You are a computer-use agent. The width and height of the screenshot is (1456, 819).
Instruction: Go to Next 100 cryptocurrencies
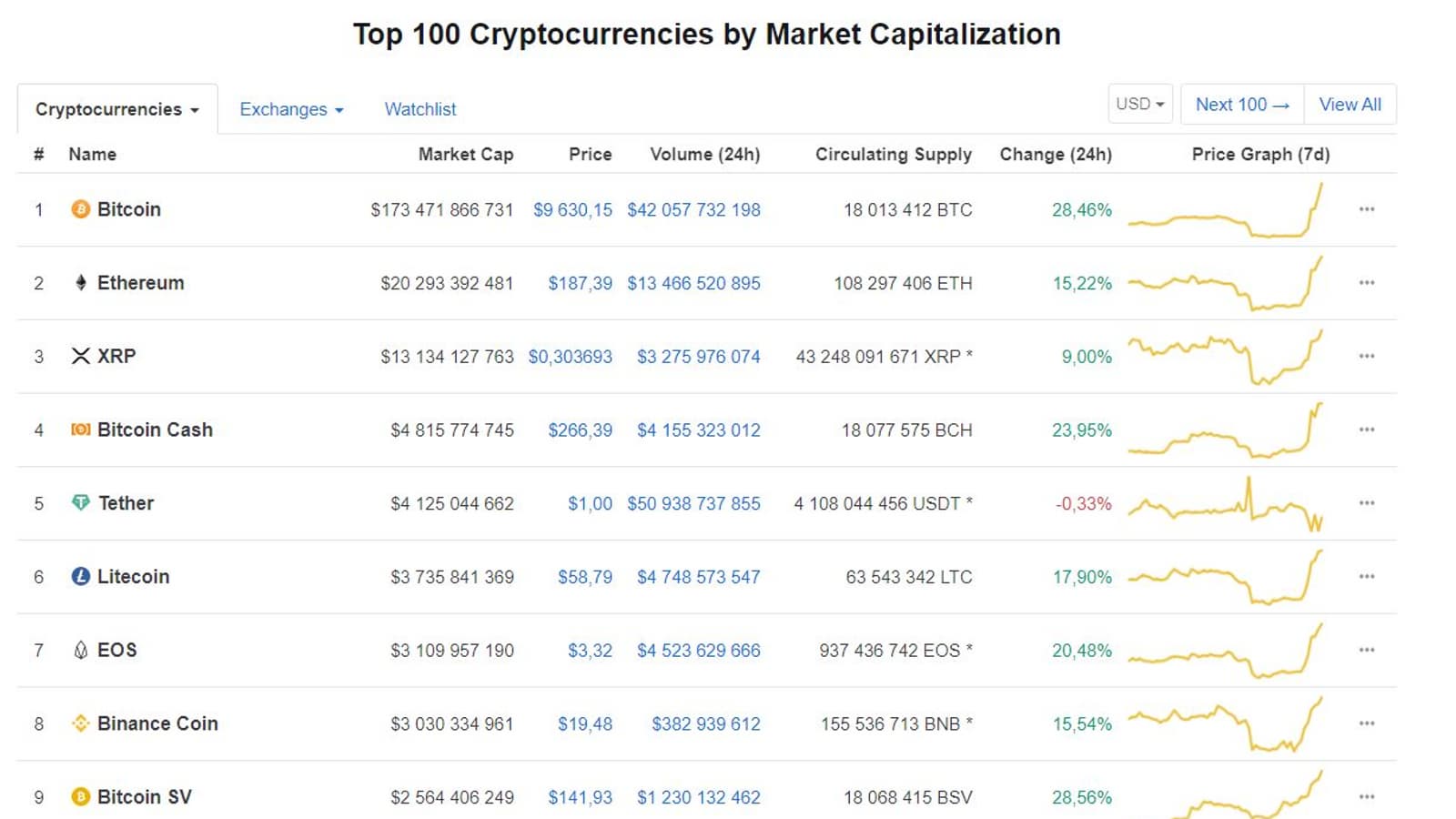1242,105
